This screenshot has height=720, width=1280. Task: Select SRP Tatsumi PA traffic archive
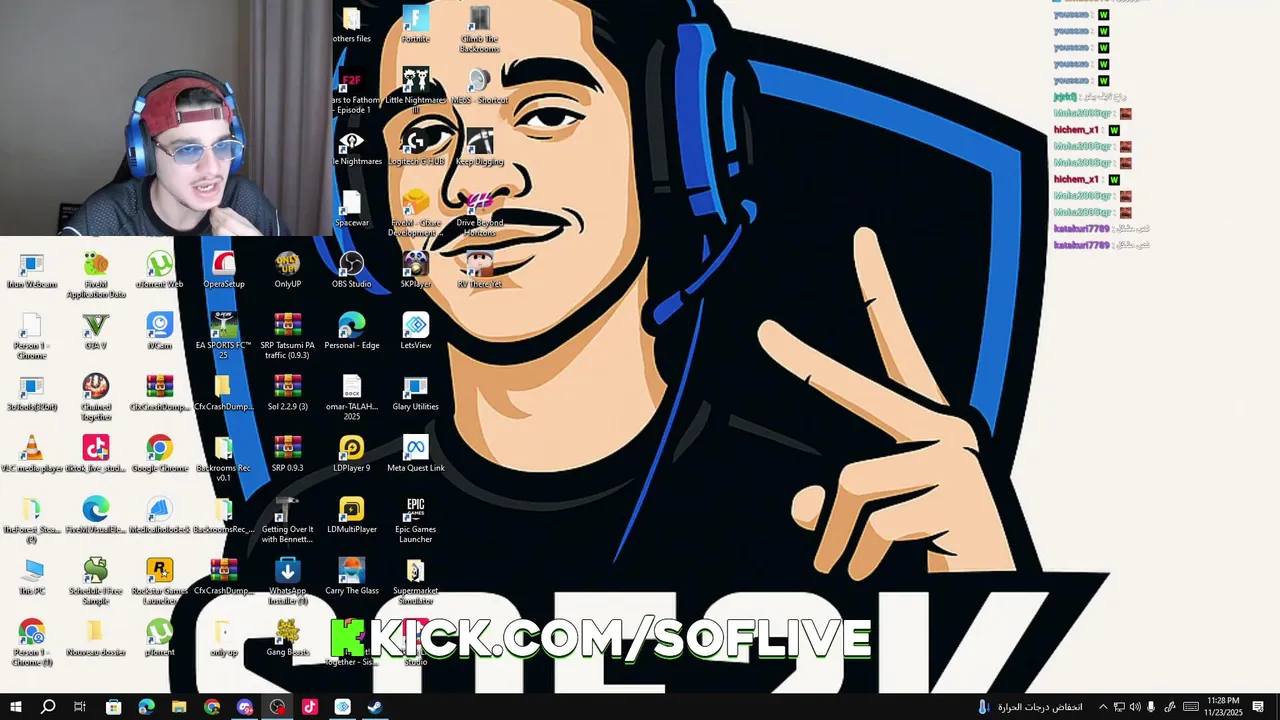tap(288, 336)
